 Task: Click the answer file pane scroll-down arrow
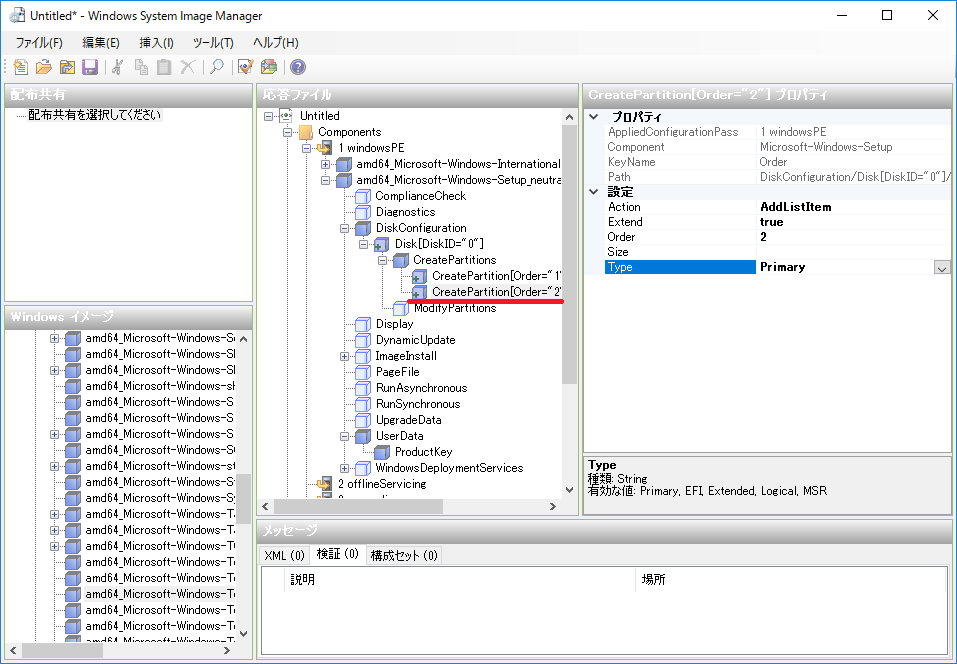(x=569, y=489)
